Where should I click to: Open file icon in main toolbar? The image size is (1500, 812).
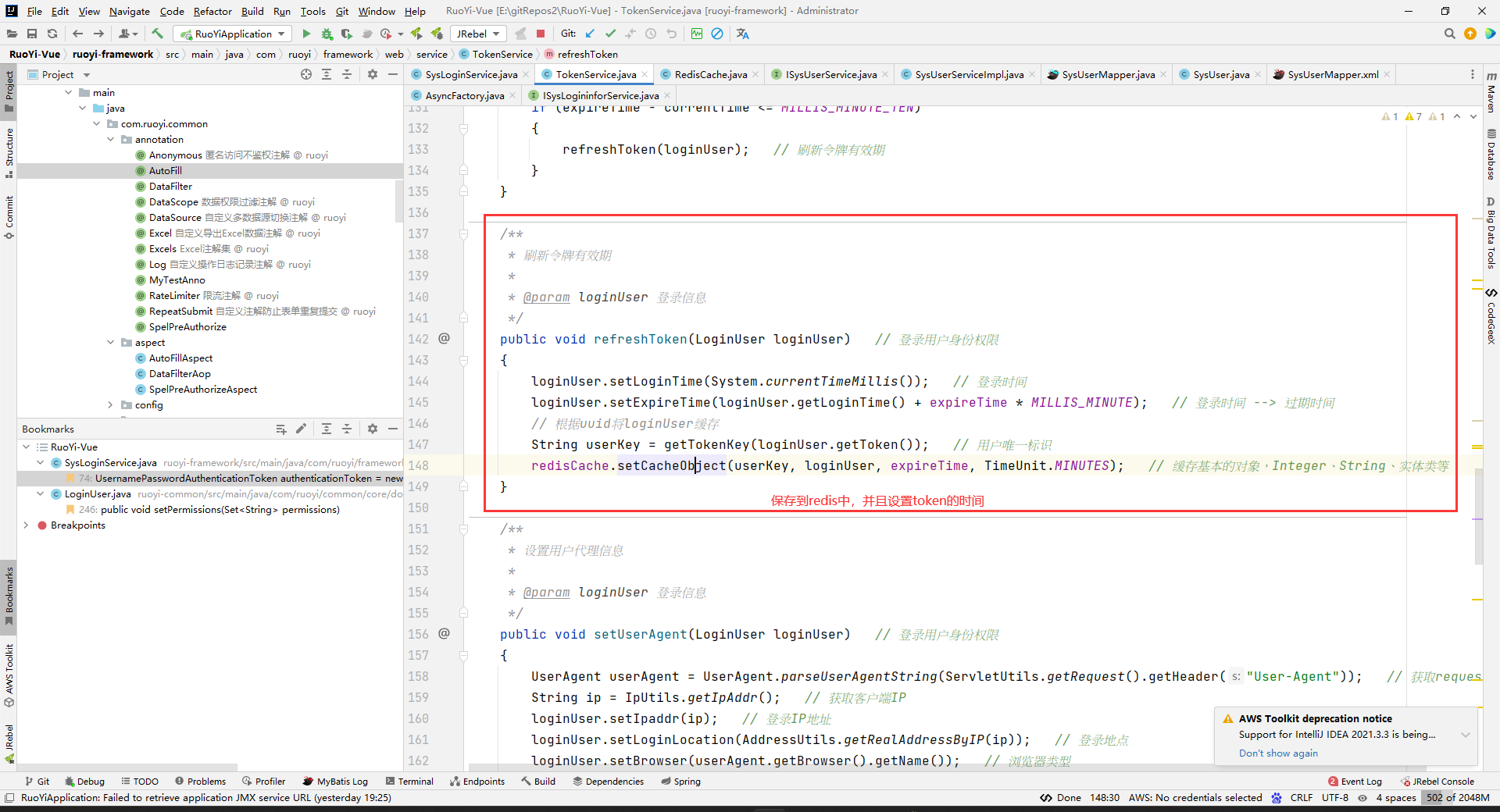pos(12,34)
